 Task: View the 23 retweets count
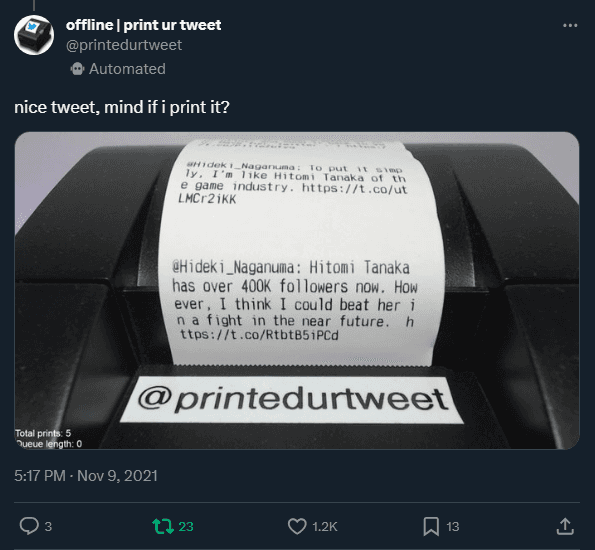point(186,527)
